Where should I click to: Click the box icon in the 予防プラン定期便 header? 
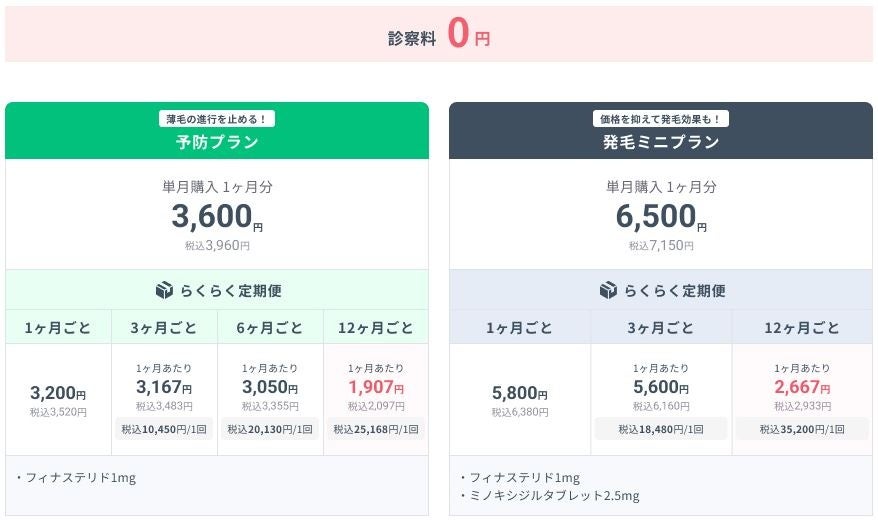[x=165, y=290]
